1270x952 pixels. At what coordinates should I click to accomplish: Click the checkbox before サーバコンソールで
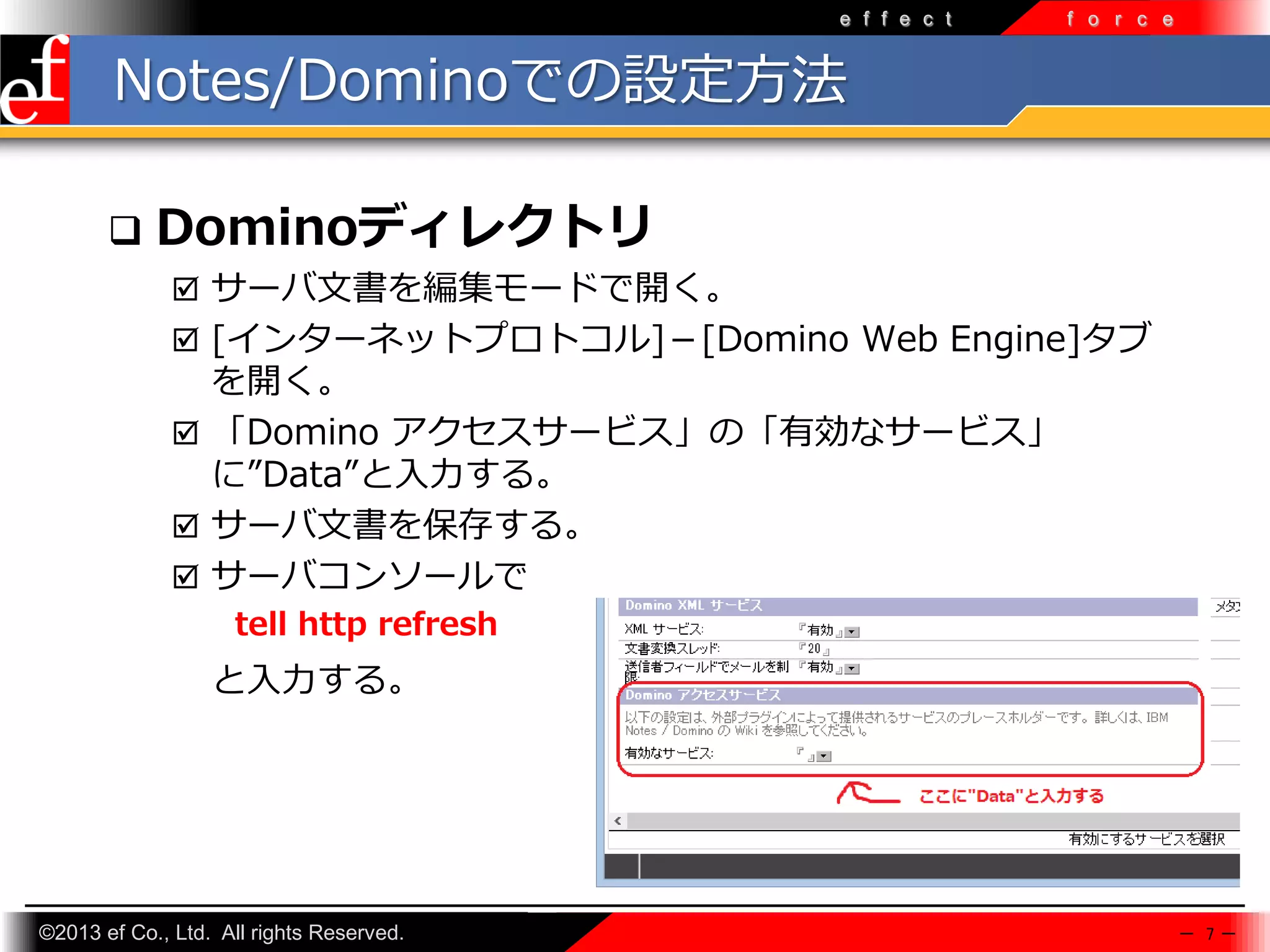tap(185, 576)
